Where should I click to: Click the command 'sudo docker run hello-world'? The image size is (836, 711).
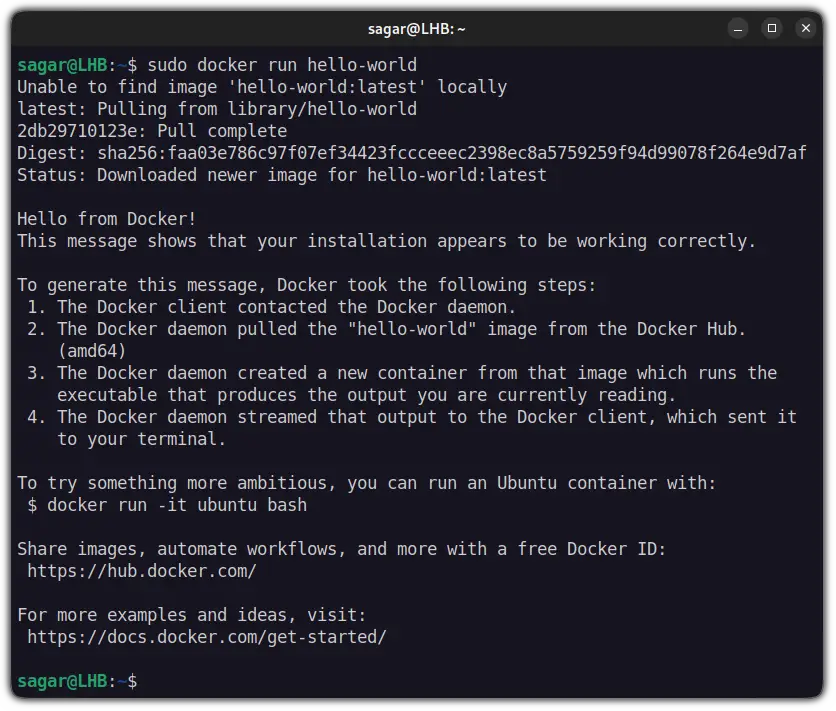(282, 65)
